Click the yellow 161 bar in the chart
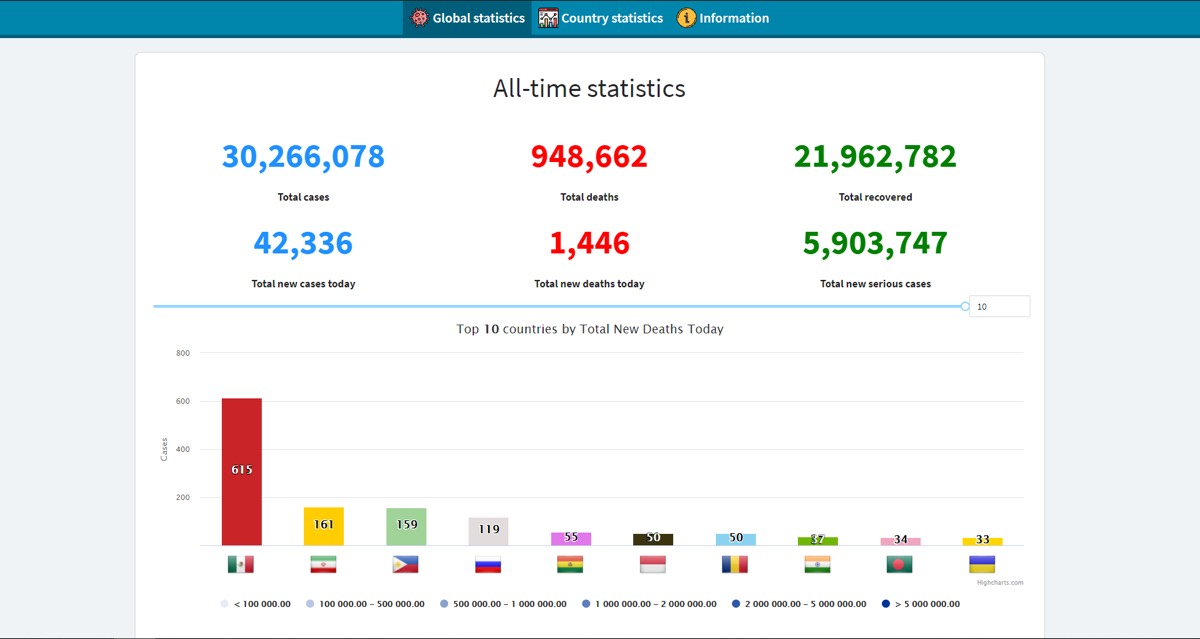This screenshot has height=639, width=1200. (323, 526)
